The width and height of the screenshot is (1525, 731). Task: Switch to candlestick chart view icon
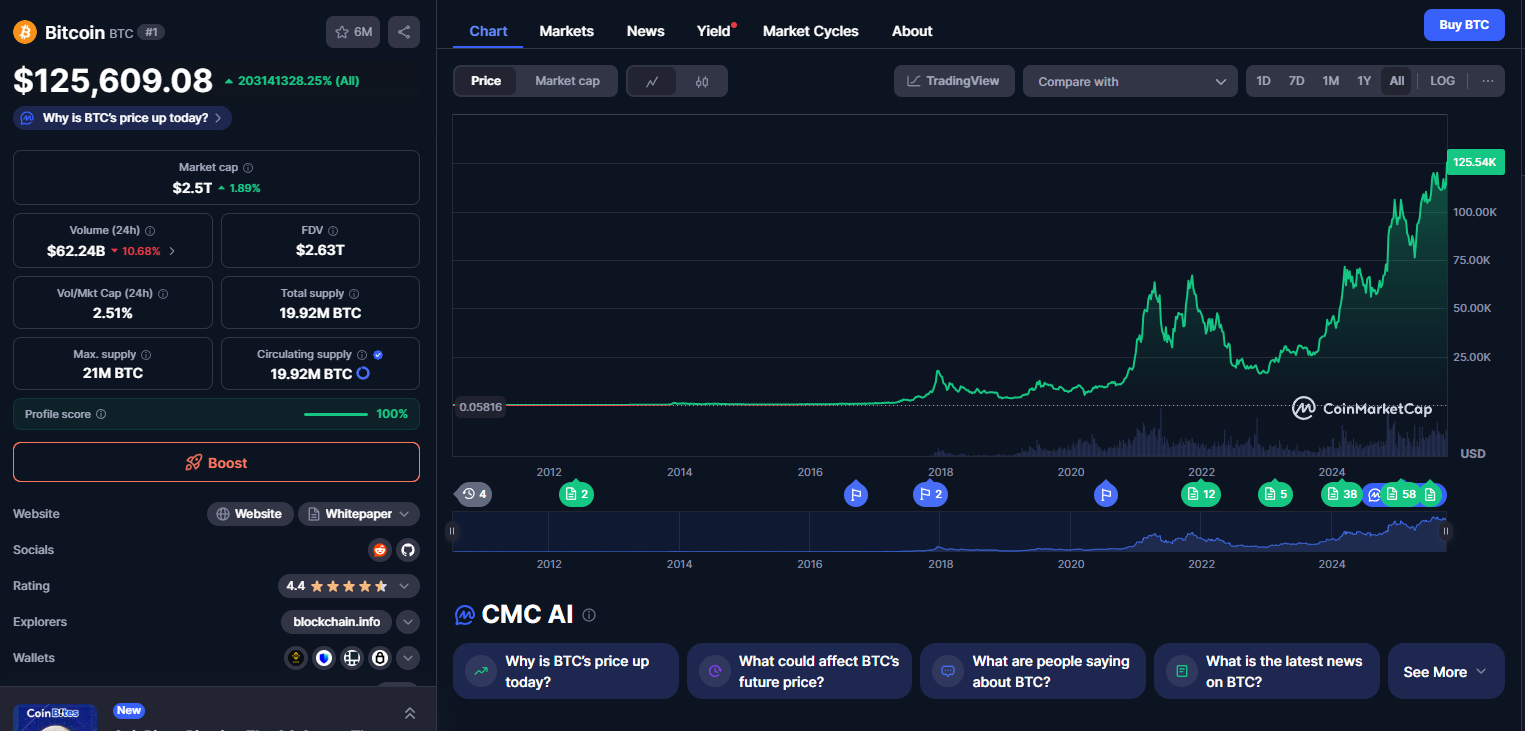click(702, 81)
